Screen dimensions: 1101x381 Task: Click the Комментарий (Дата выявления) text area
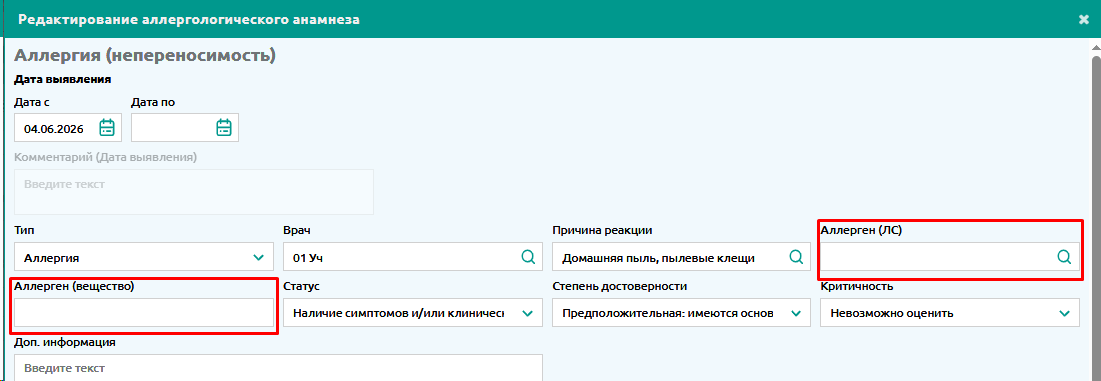click(194, 192)
